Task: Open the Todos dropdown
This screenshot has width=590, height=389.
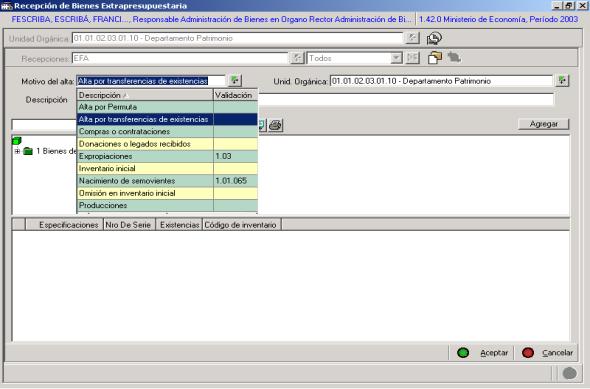Action: [x=396, y=58]
